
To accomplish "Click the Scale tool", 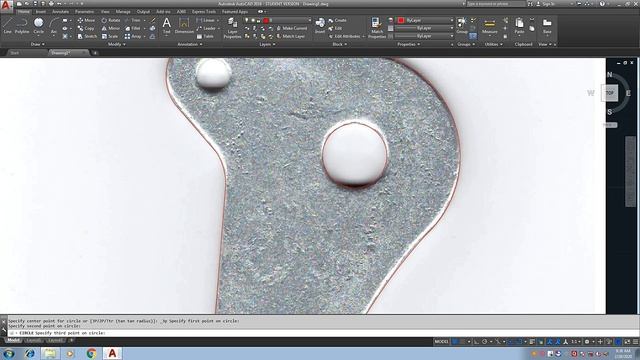I will point(109,36).
